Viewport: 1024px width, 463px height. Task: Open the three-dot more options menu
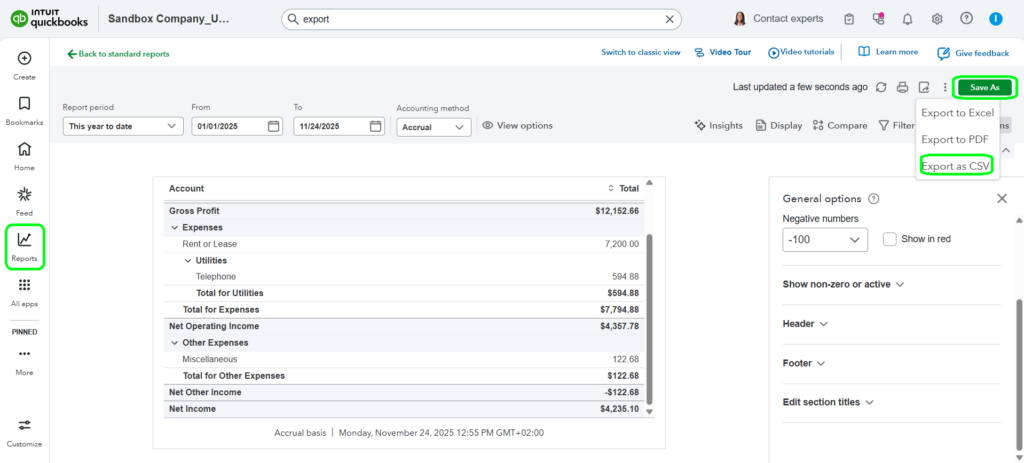click(944, 87)
